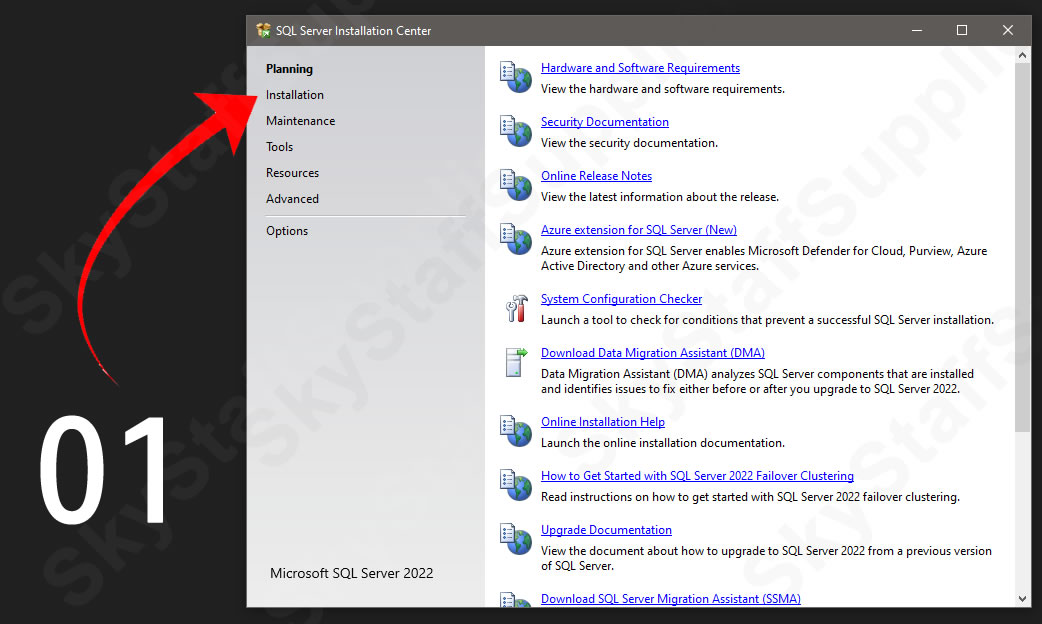The width and height of the screenshot is (1042, 624).
Task: Minimize the SQL Server Installation Center window
Action: point(916,31)
